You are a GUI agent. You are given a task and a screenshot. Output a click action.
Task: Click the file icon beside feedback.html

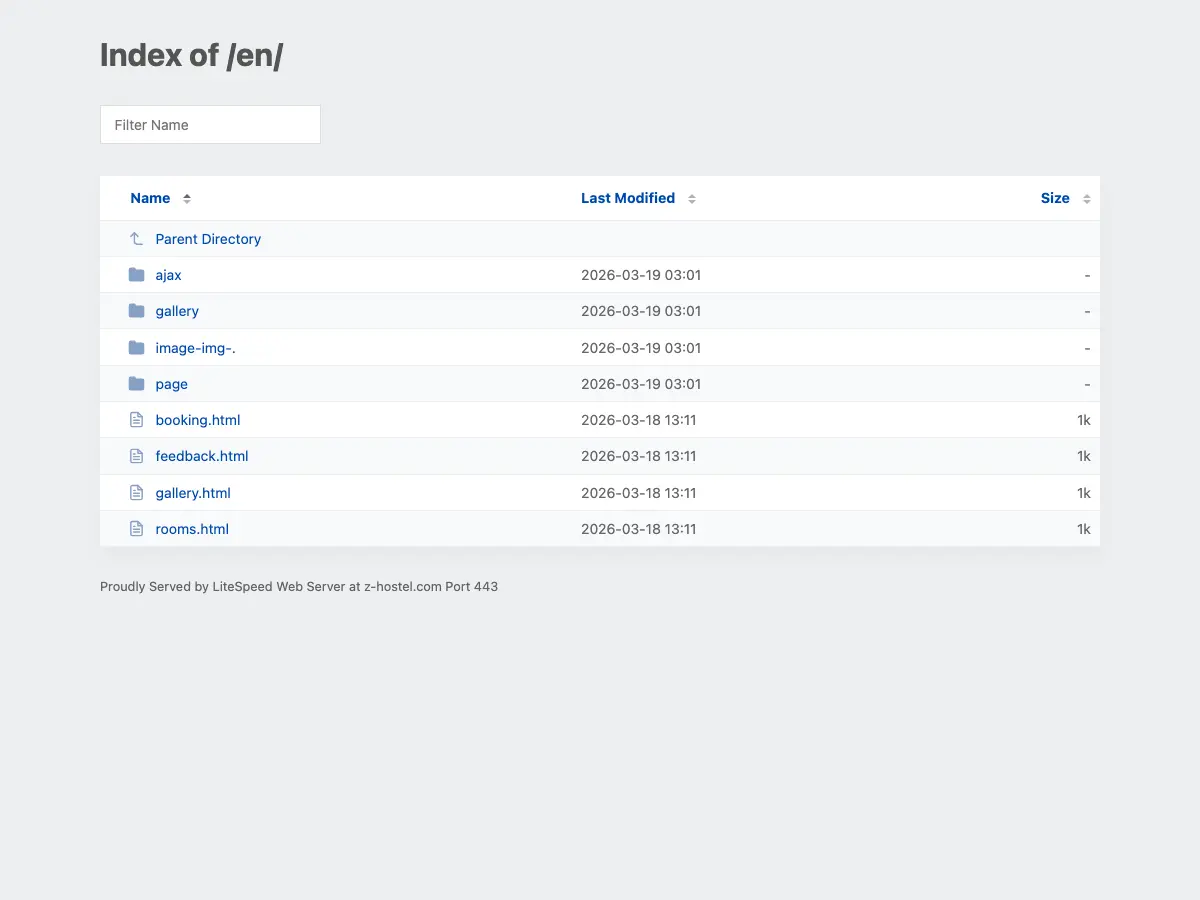pyautogui.click(x=137, y=456)
